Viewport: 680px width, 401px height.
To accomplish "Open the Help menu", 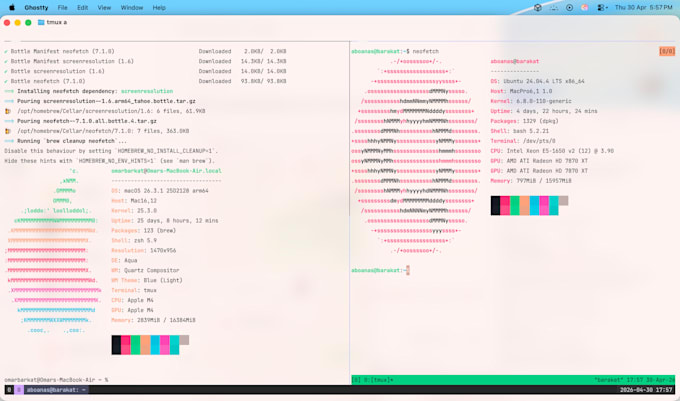I will click(159, 7).
